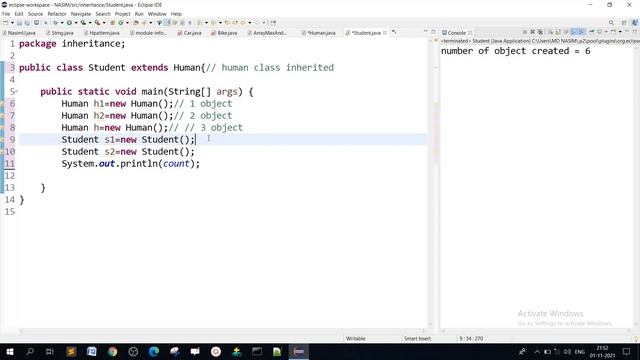Click the Eclipse icon on the taskbar
640x360 pixels.
tap(299, 351)
